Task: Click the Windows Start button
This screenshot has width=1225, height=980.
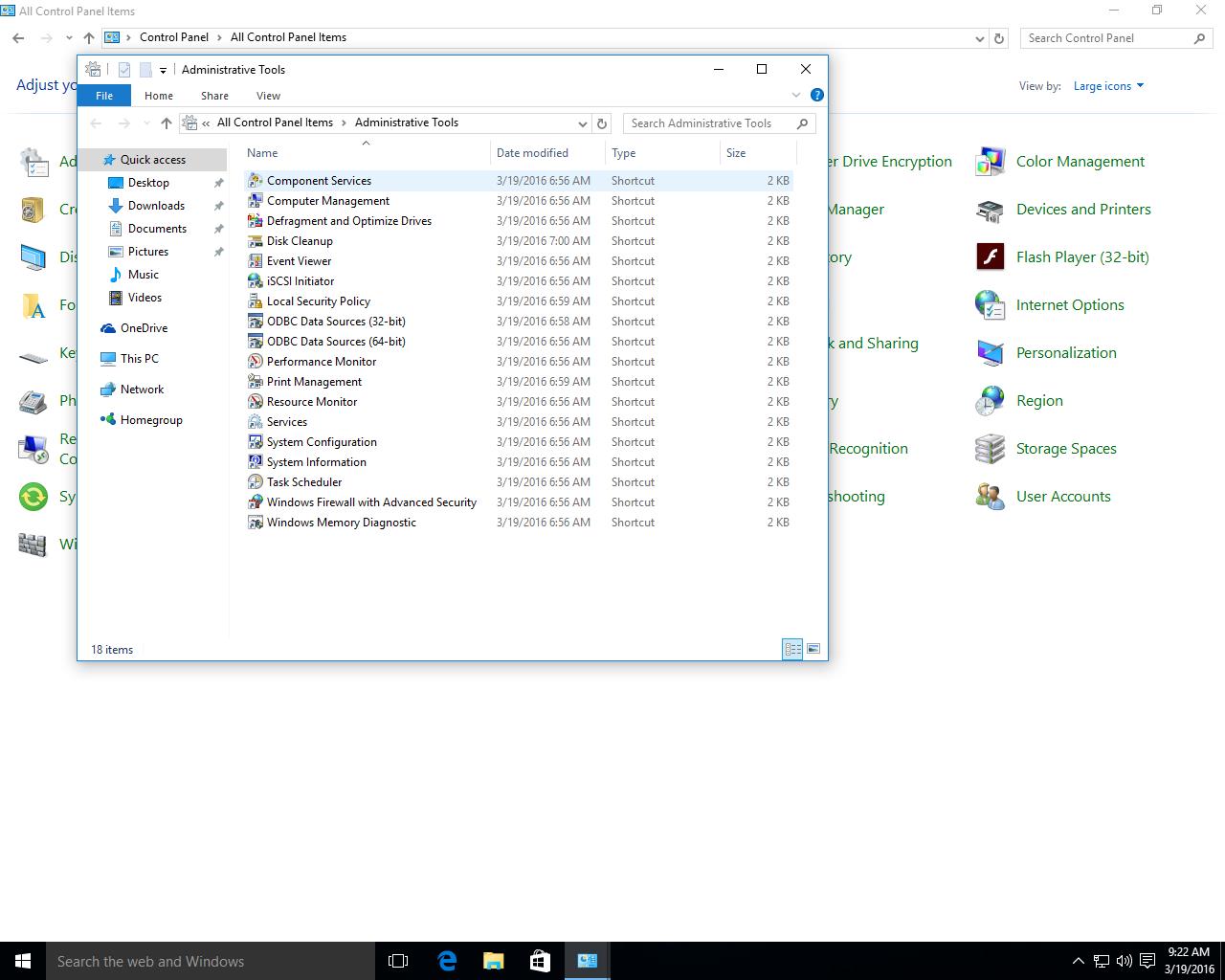Action: pyautogui.click(x=23, y=961)
